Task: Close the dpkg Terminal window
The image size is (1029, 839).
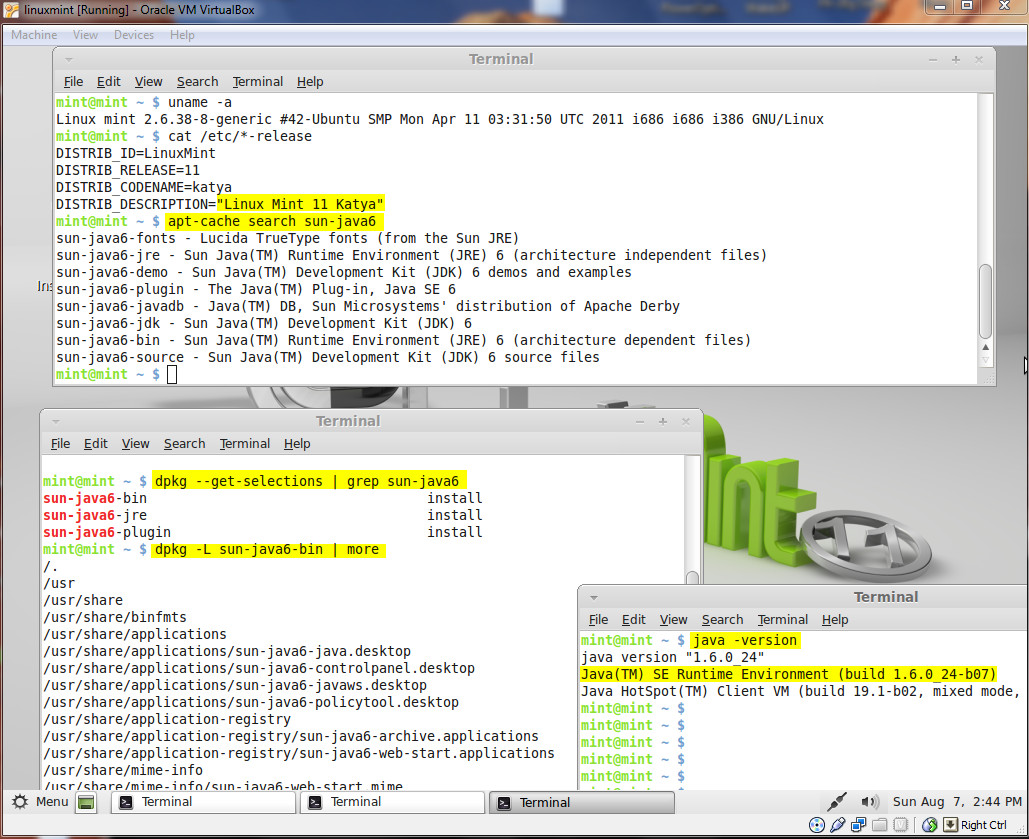Action: point(686,421)
